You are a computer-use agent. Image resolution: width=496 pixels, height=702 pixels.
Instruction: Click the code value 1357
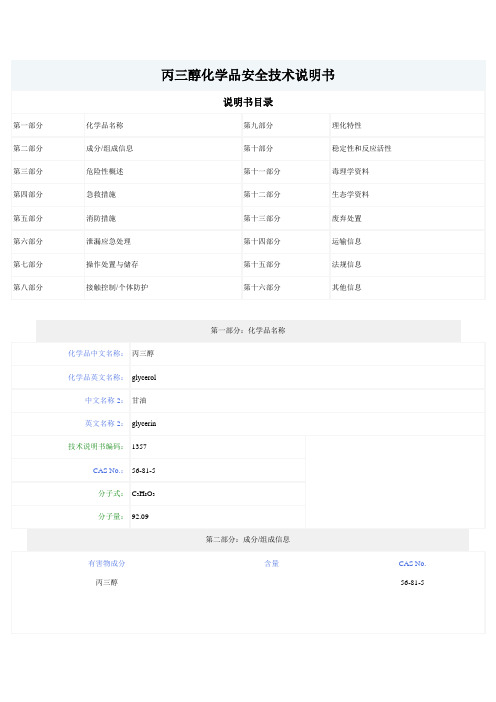tap(139, 446)
